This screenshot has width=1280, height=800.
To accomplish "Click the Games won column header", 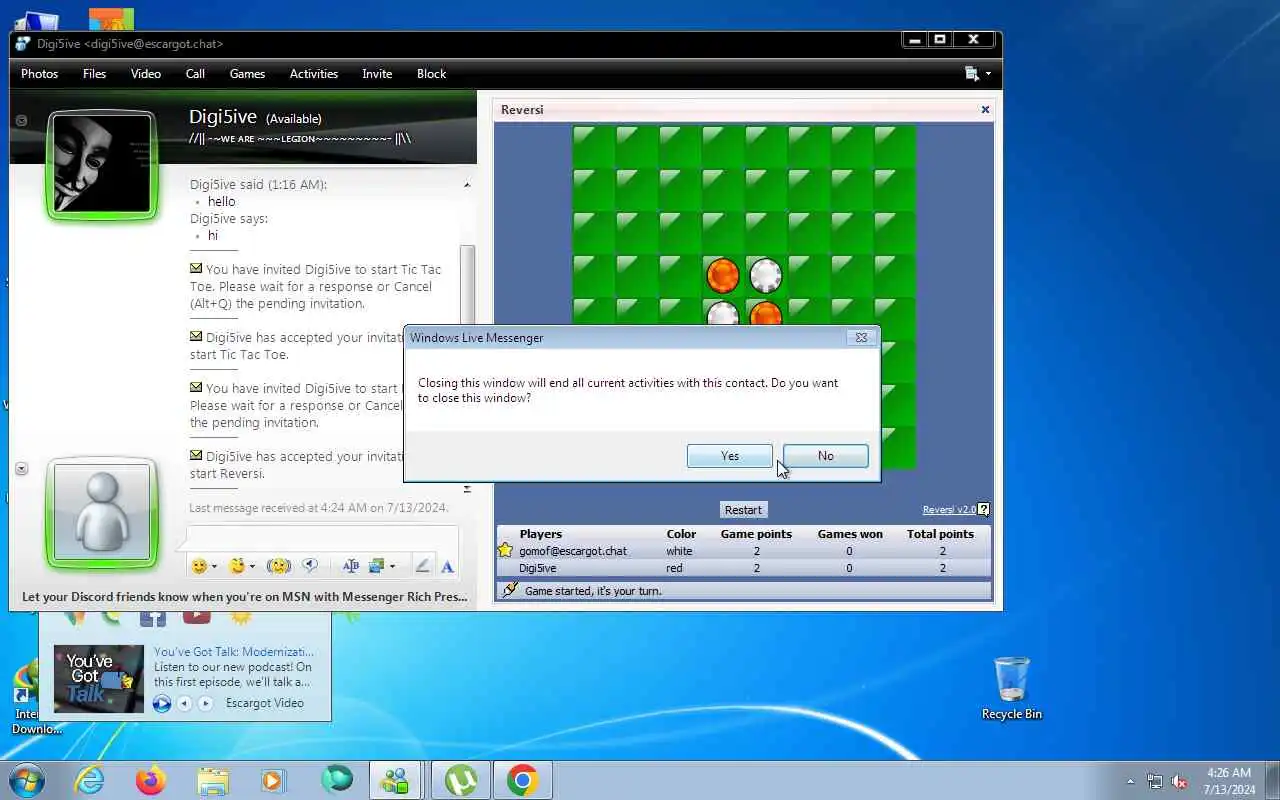I will tap(850, 534).
